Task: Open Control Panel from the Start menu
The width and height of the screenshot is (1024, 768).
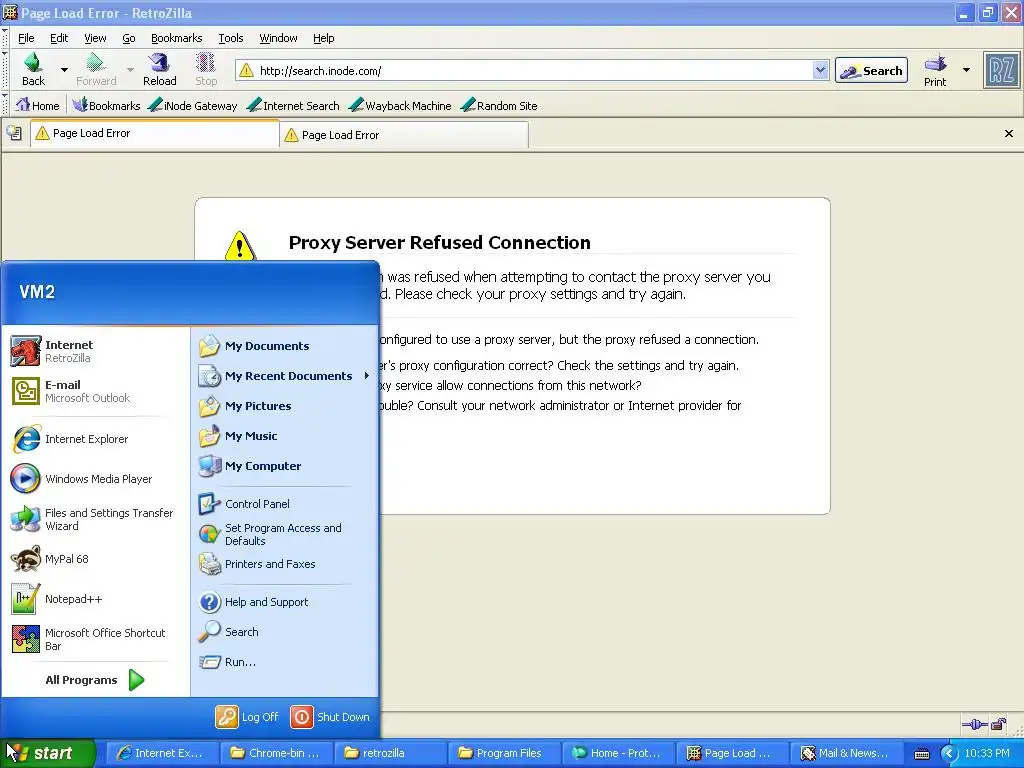Action: pyautogui.click(x=284, y=504)
